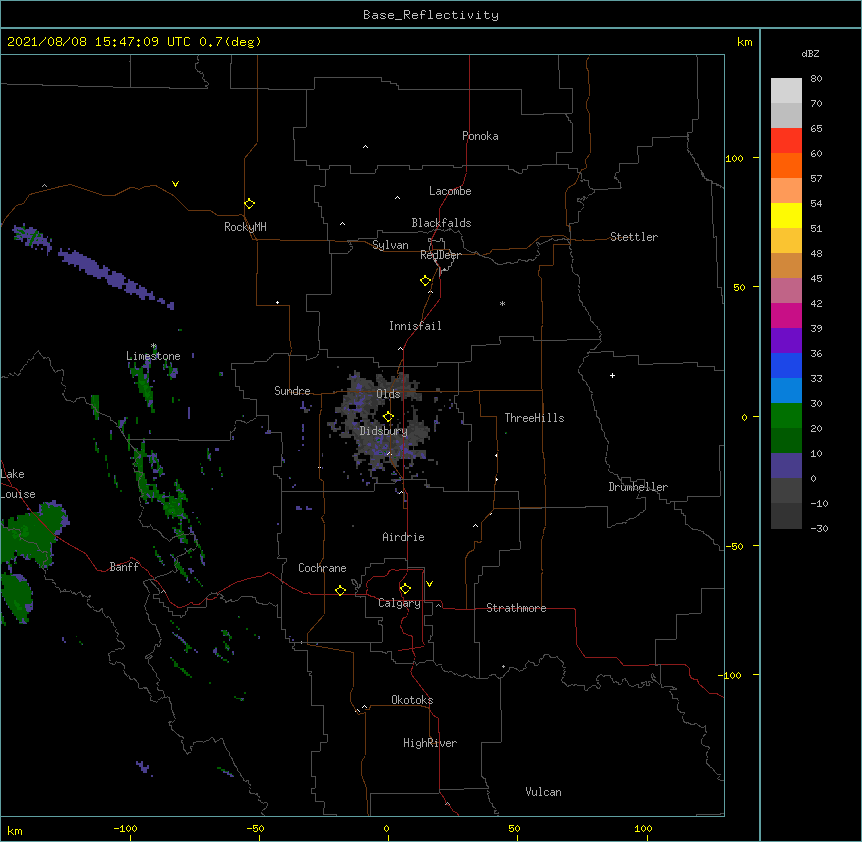Select the dark blue 33-36 dBZ legend color
The height and width of the screenshot is (842, 862).
(786, 365)
